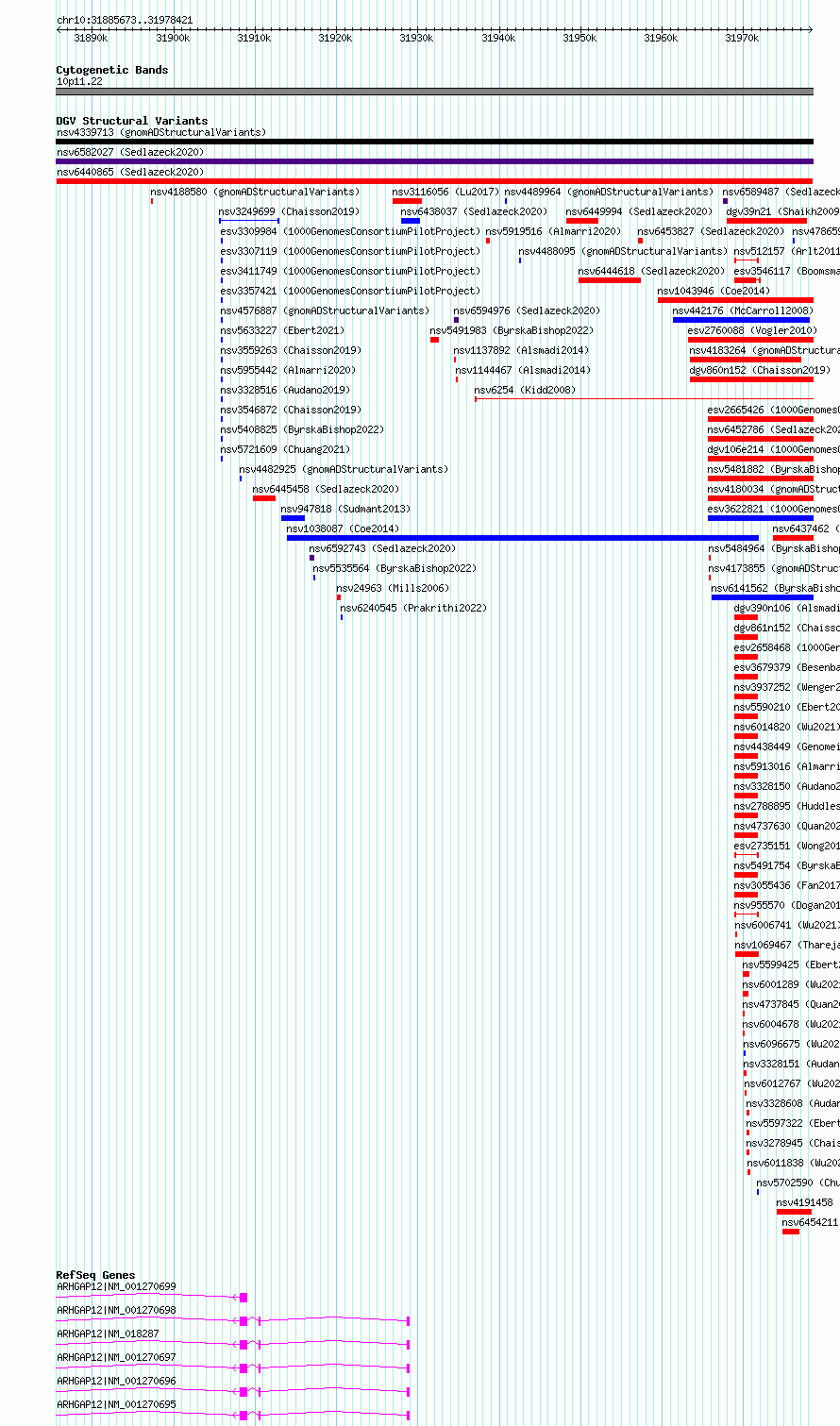
Task: Open variant nsv4576887 gnomAD label
Action: [x=325, y=310]
